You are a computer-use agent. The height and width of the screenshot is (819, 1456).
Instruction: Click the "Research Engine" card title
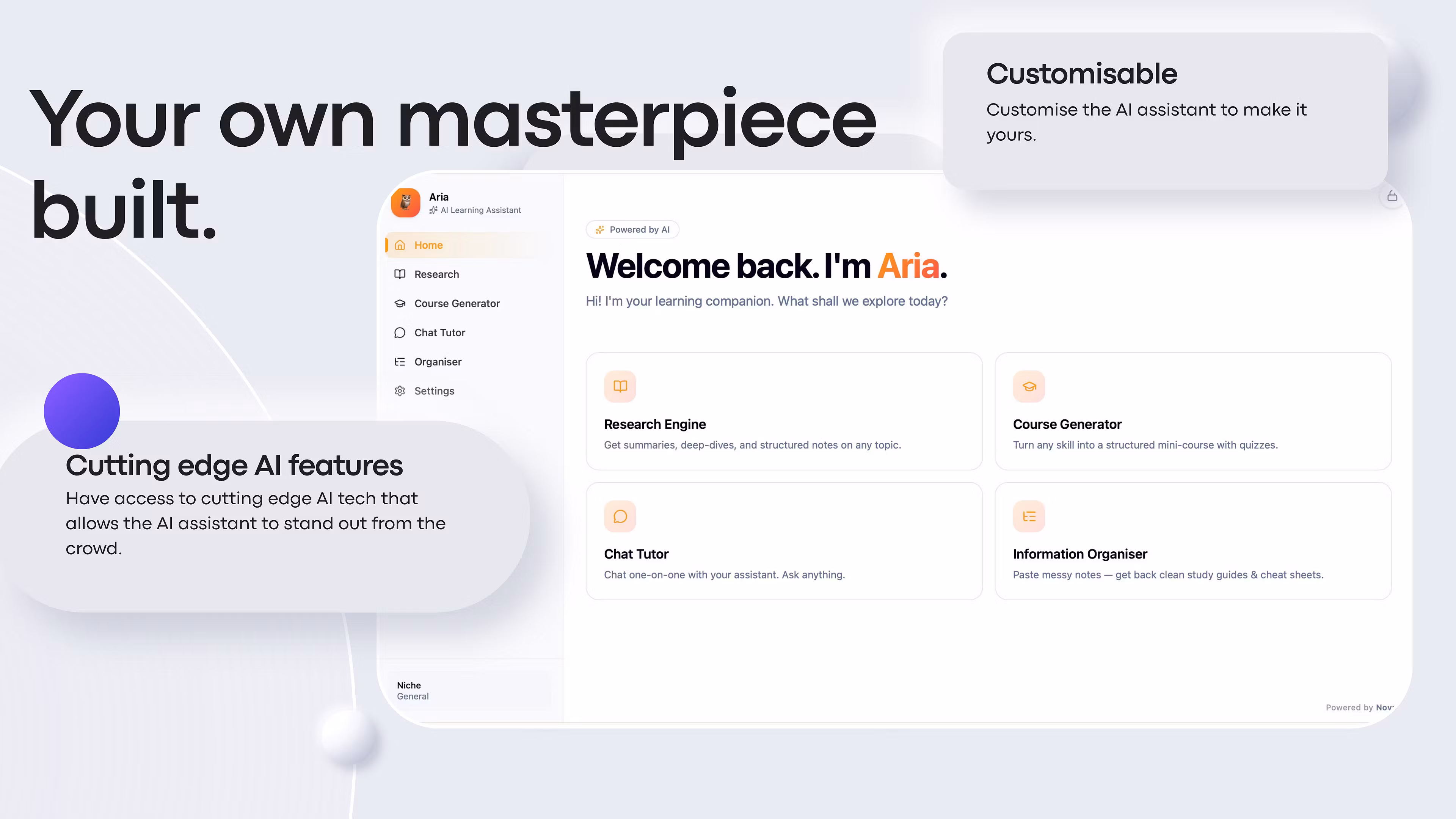coord(654,425)
